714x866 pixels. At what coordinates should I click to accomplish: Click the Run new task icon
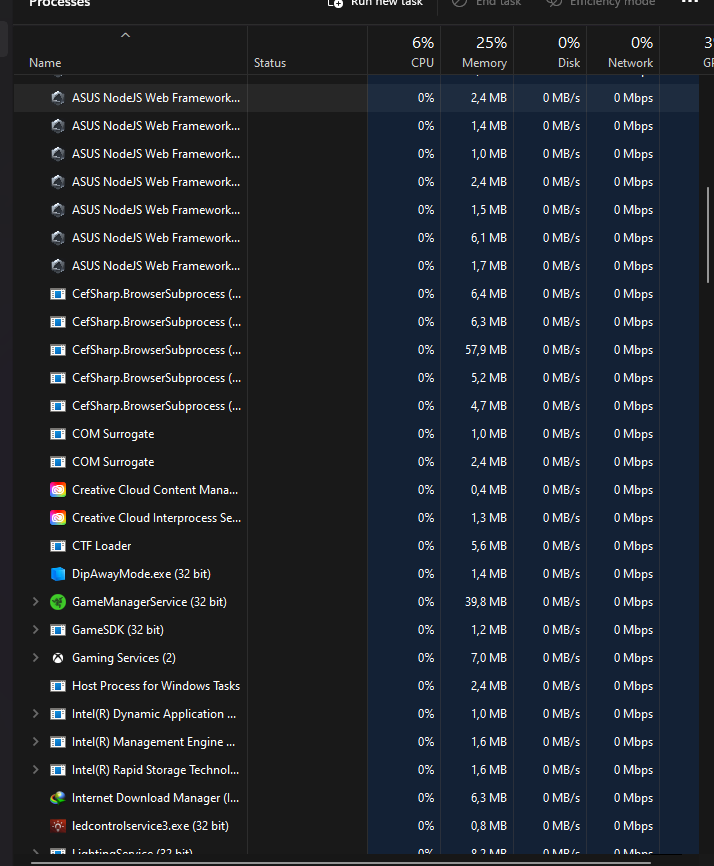coord(335,3)
